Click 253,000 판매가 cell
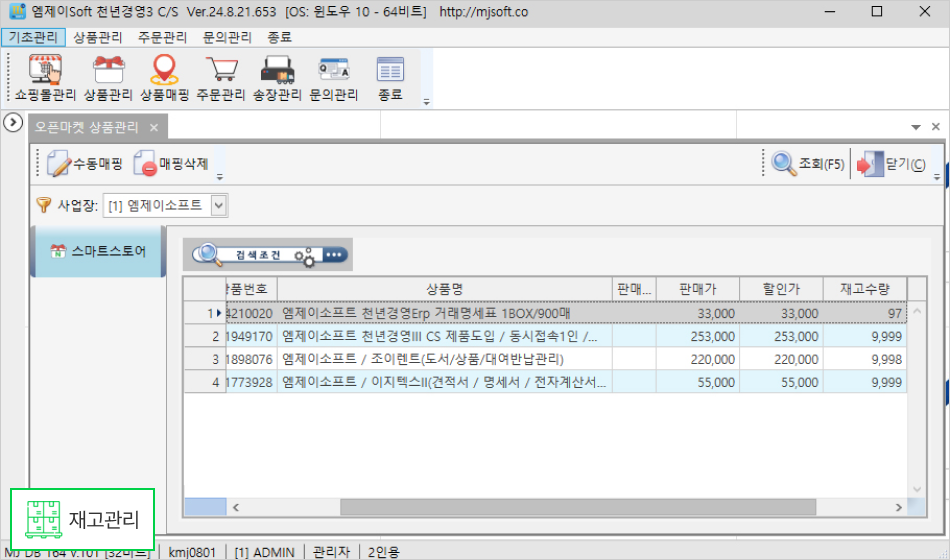The height and width of the screenshot is (560, 950). [x=697, y=336]
